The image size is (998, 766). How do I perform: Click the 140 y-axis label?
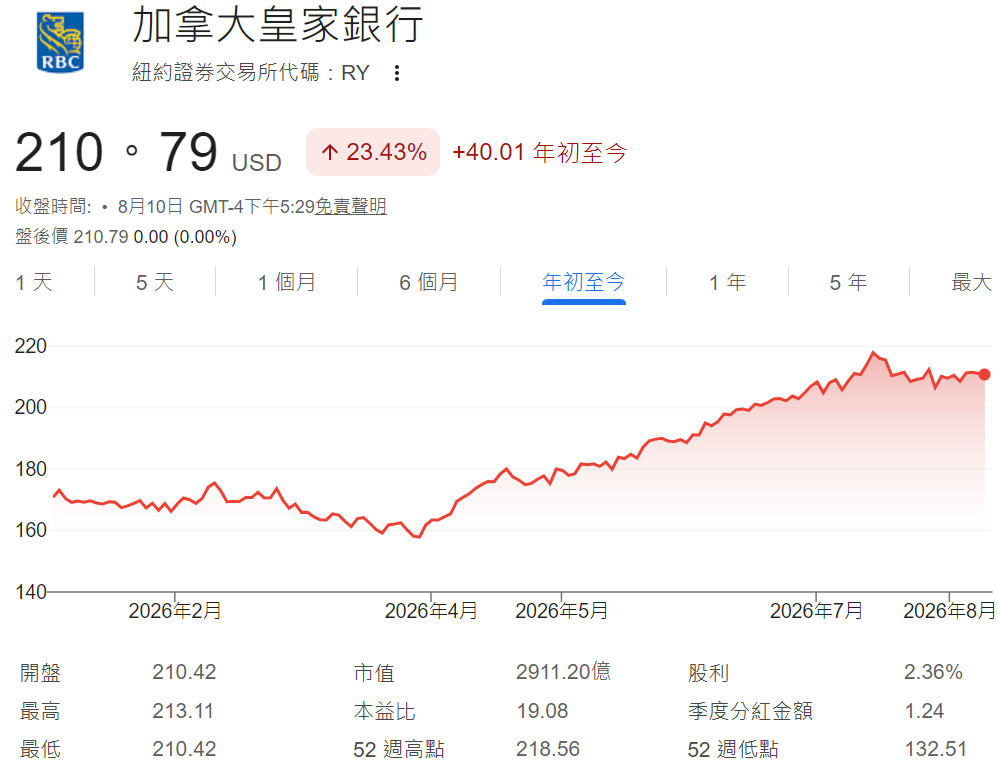pos(31,592)
